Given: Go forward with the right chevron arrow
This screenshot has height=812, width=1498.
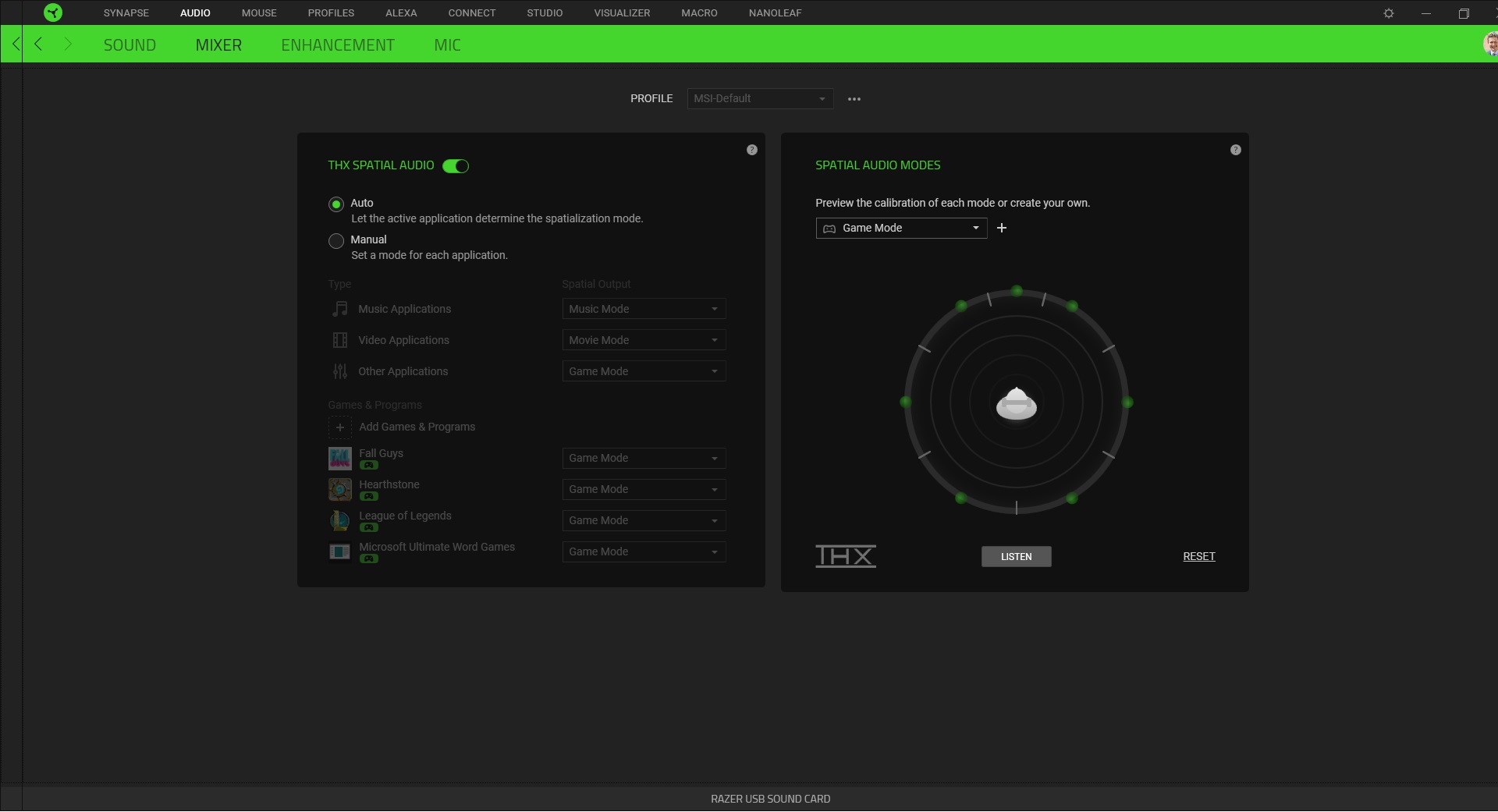Looking at the screenshot, I should [68, 44].
